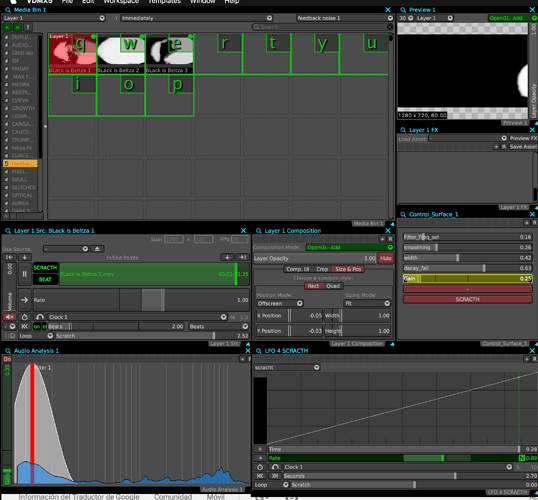
Task: Toggle the green 'on' button in Layer 1 Src
Action: (36, 326)
